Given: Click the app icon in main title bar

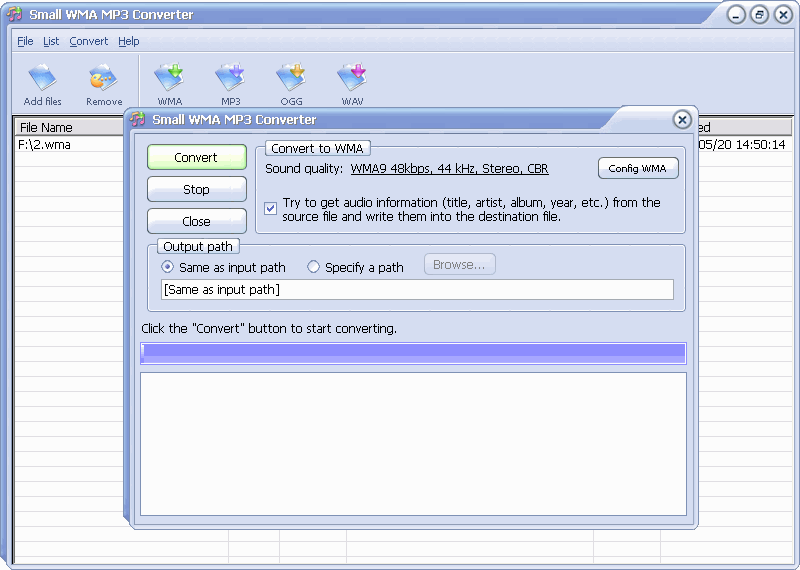Looking at the screenshot, I should (15, 14).
